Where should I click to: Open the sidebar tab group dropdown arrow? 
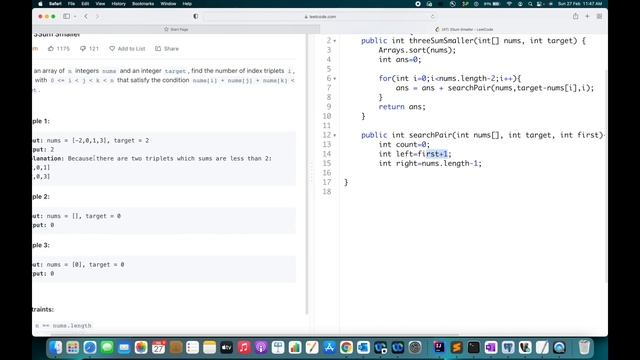click(75, 16)
